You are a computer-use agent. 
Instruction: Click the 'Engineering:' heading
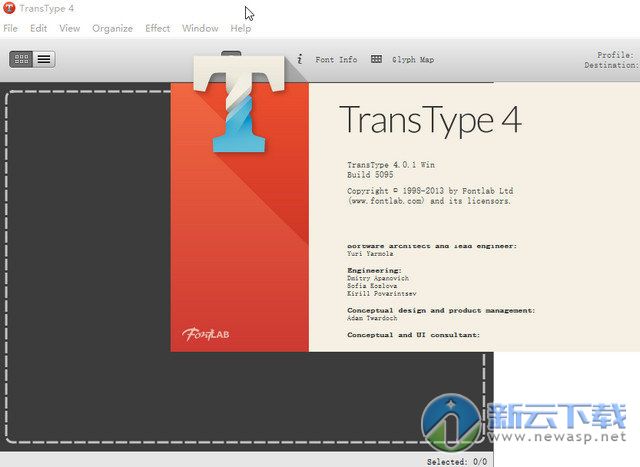click(x=374, y=270)
